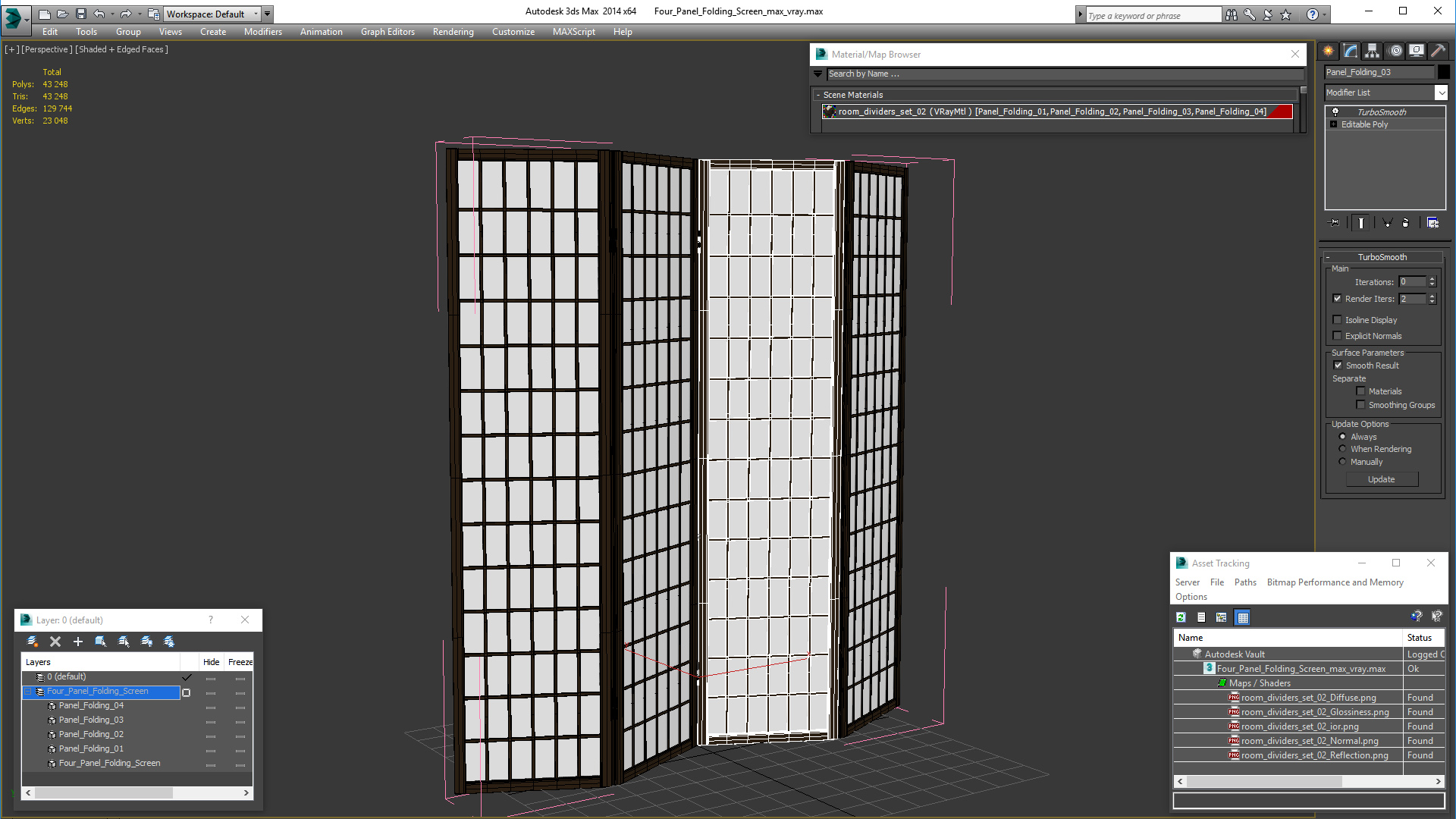Viewport: 1456px width, 819px height.
Task: Click the Material/Map Browser search icon
Action: [821, 73]
